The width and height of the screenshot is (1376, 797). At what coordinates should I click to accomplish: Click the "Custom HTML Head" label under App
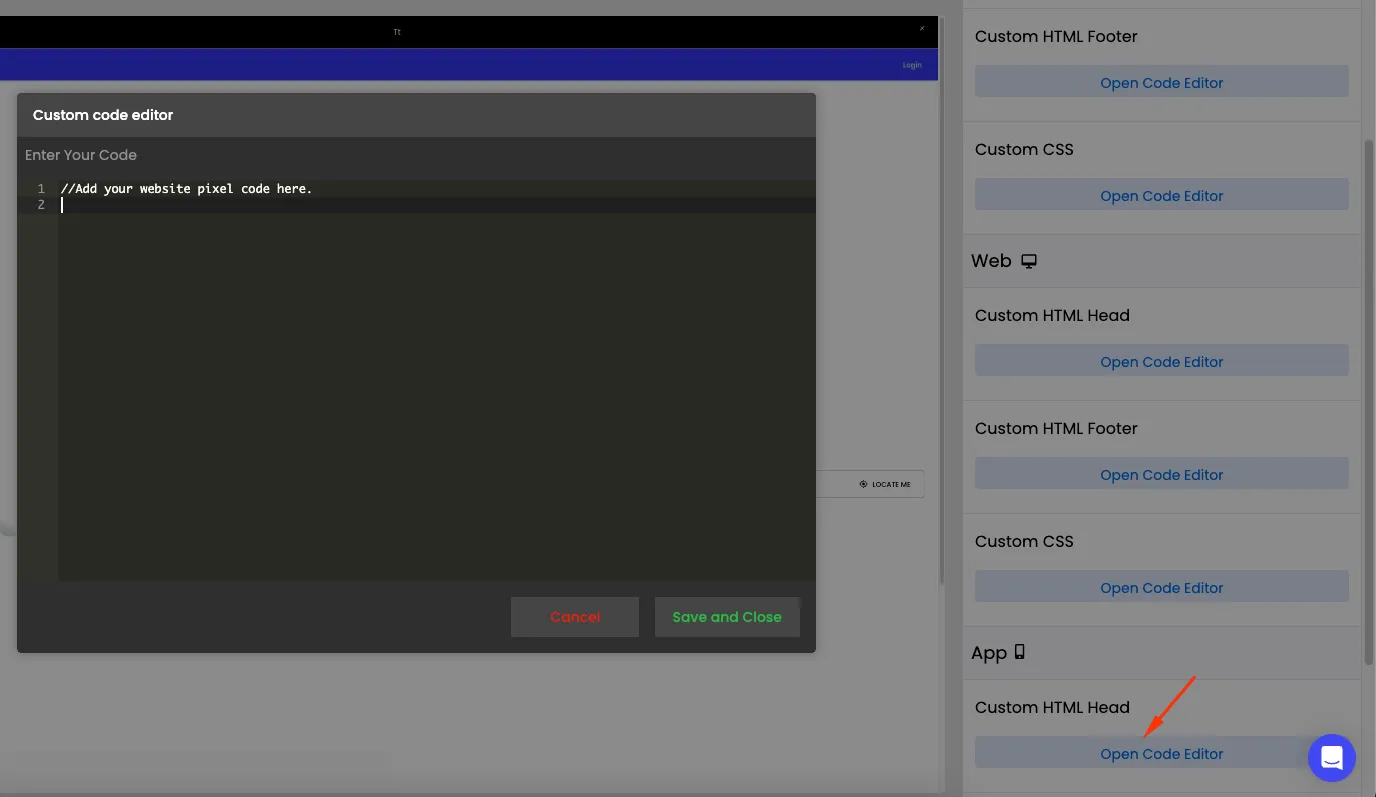pyautogui.click(x=1052, y=707)
